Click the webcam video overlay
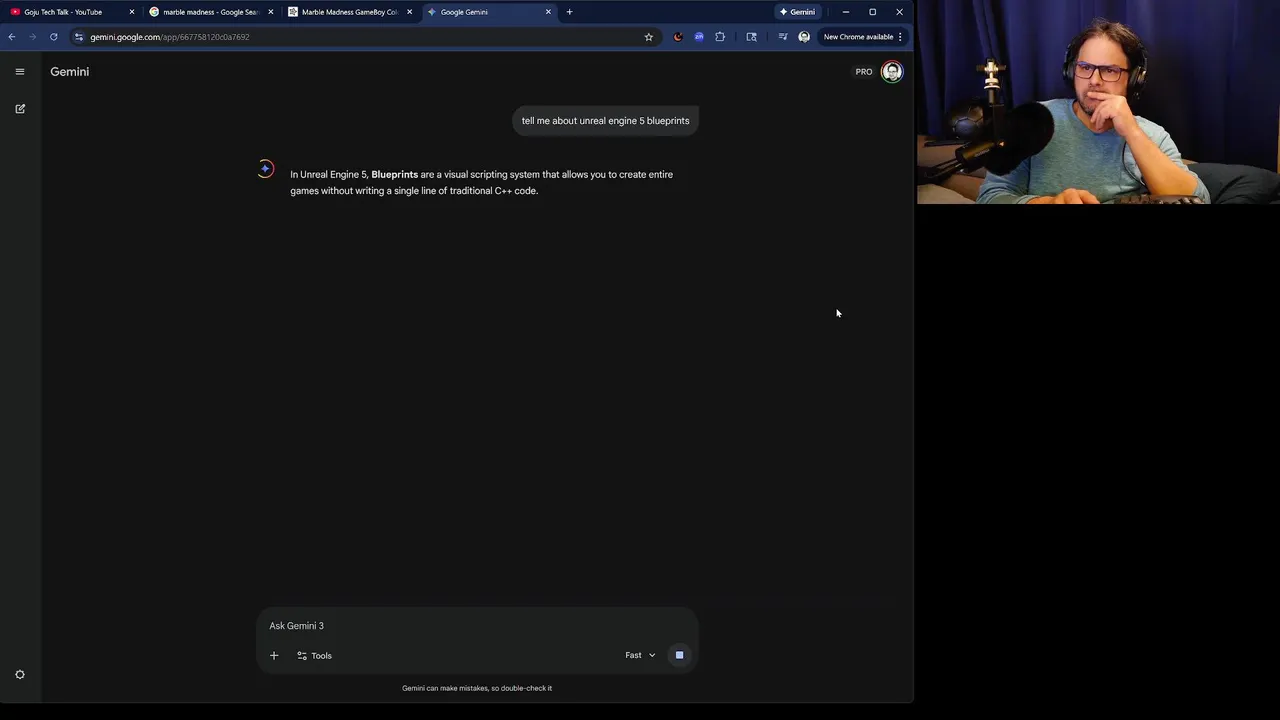Screen dimensions: 1280x720 click(1098, 102)
